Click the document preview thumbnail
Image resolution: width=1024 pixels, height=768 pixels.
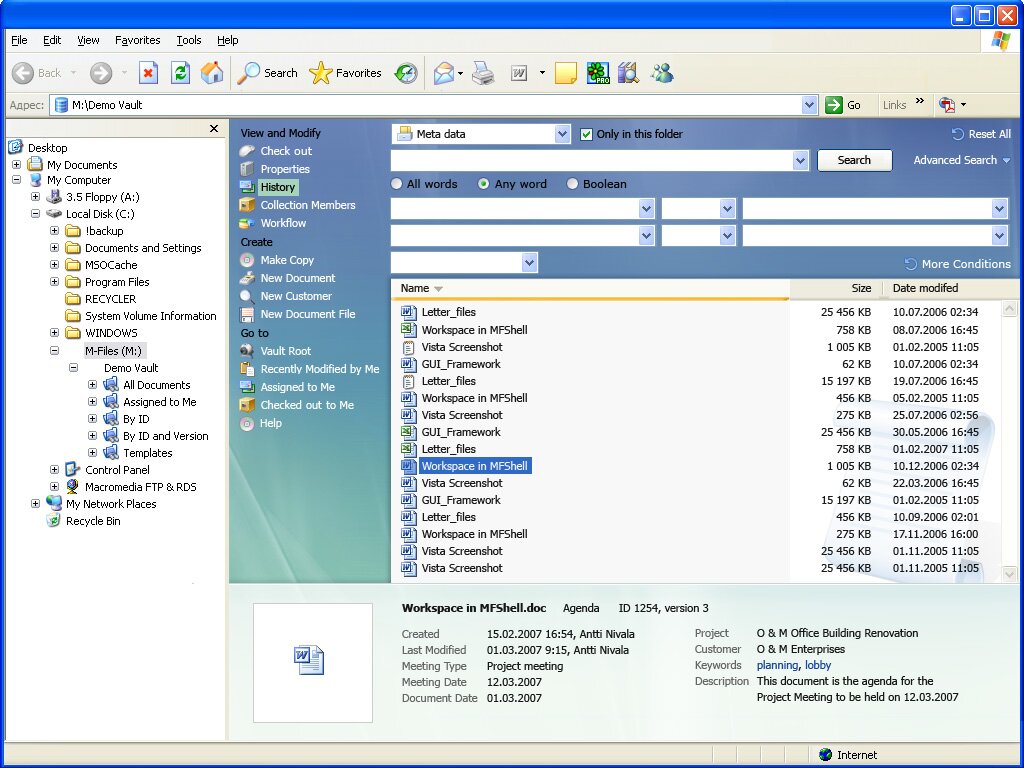tap(313, 662)
